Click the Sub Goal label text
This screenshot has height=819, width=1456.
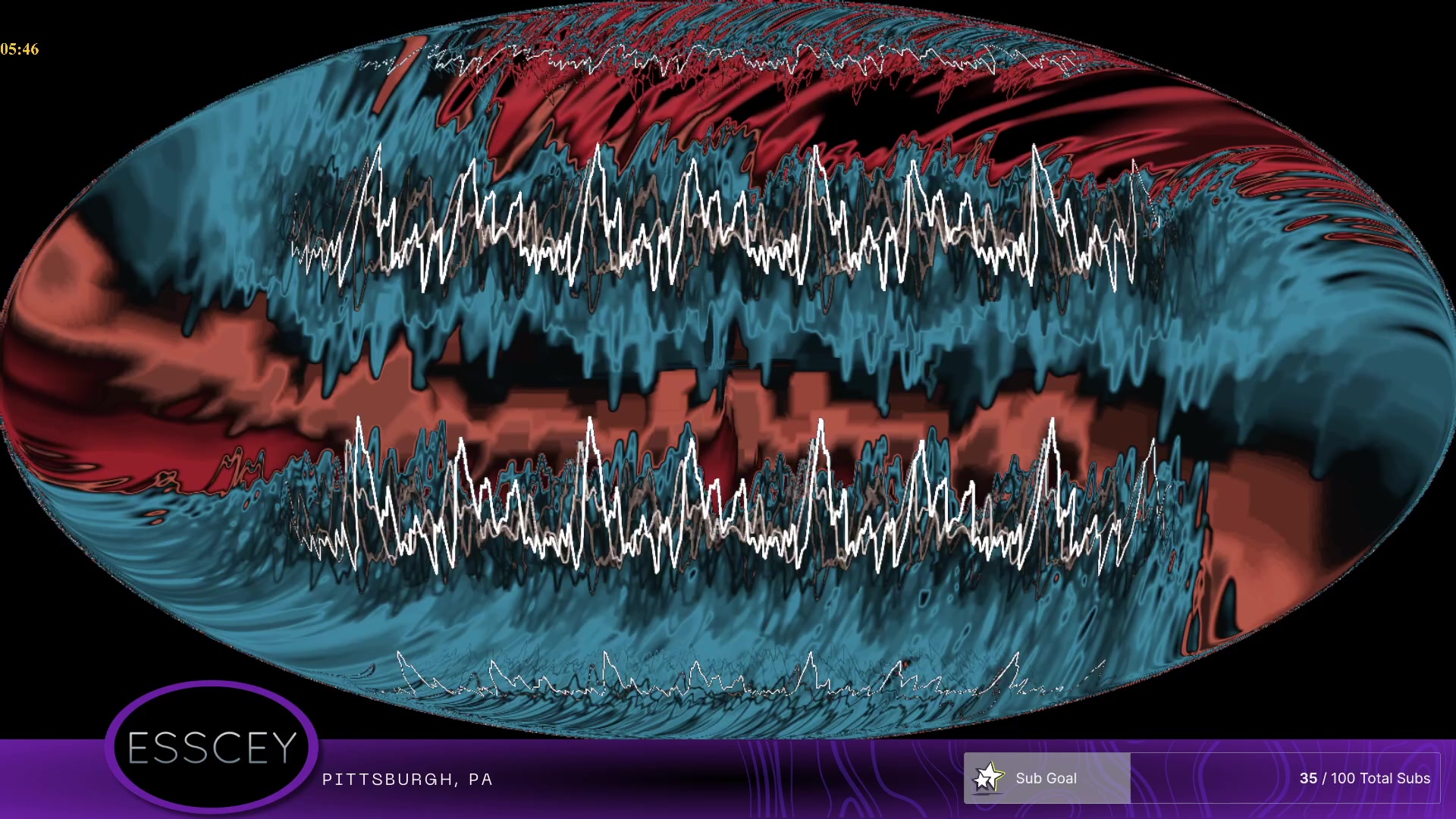(1046, 778)
